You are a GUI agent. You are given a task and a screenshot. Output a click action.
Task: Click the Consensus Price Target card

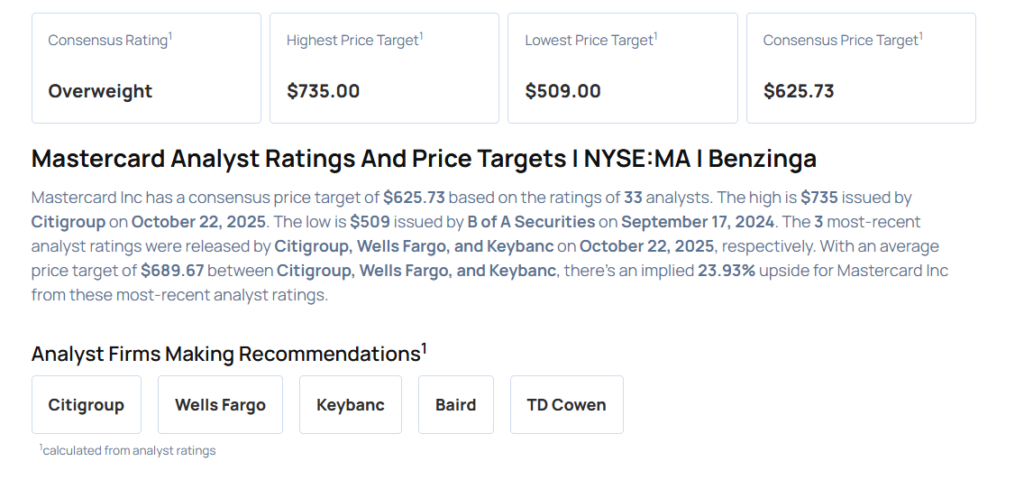click(x=860, y=68)
